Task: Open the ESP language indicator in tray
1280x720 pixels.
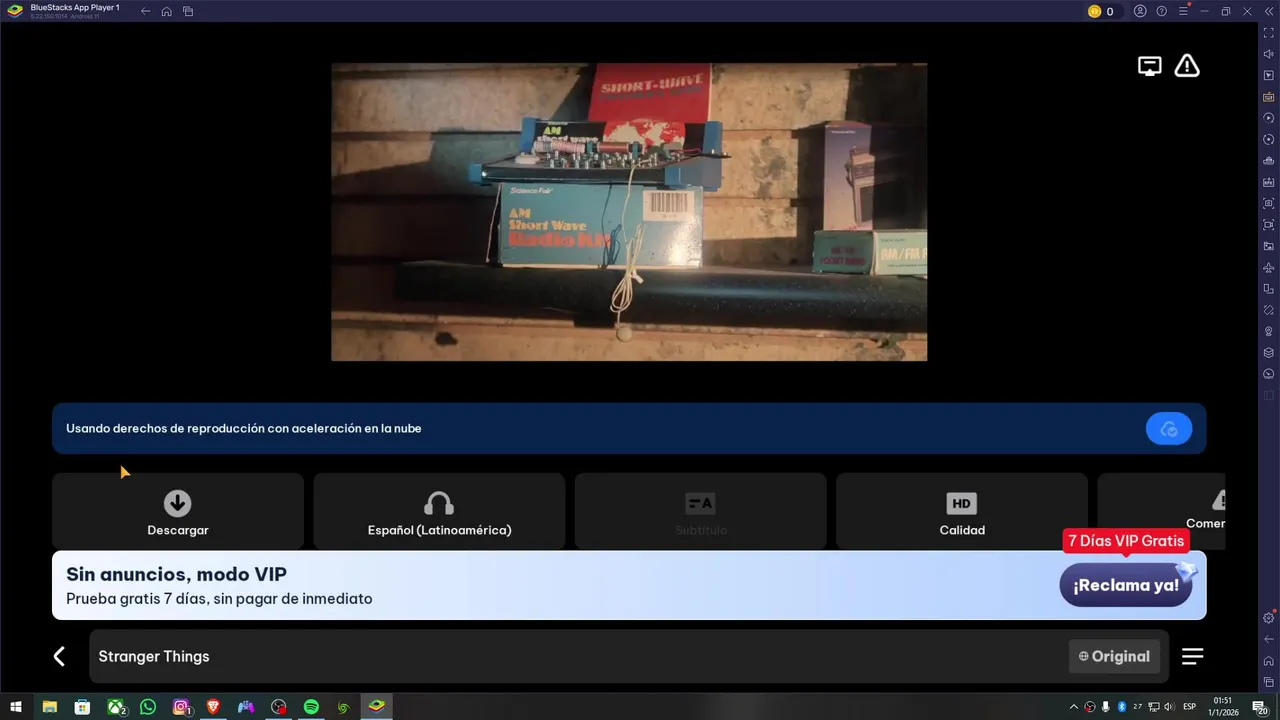Action: (1190, 707)
